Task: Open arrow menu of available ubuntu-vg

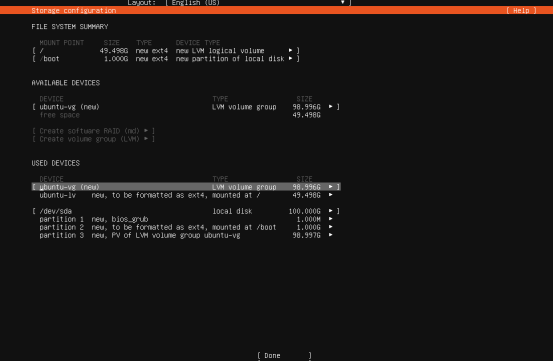Action: pos(331,107)
